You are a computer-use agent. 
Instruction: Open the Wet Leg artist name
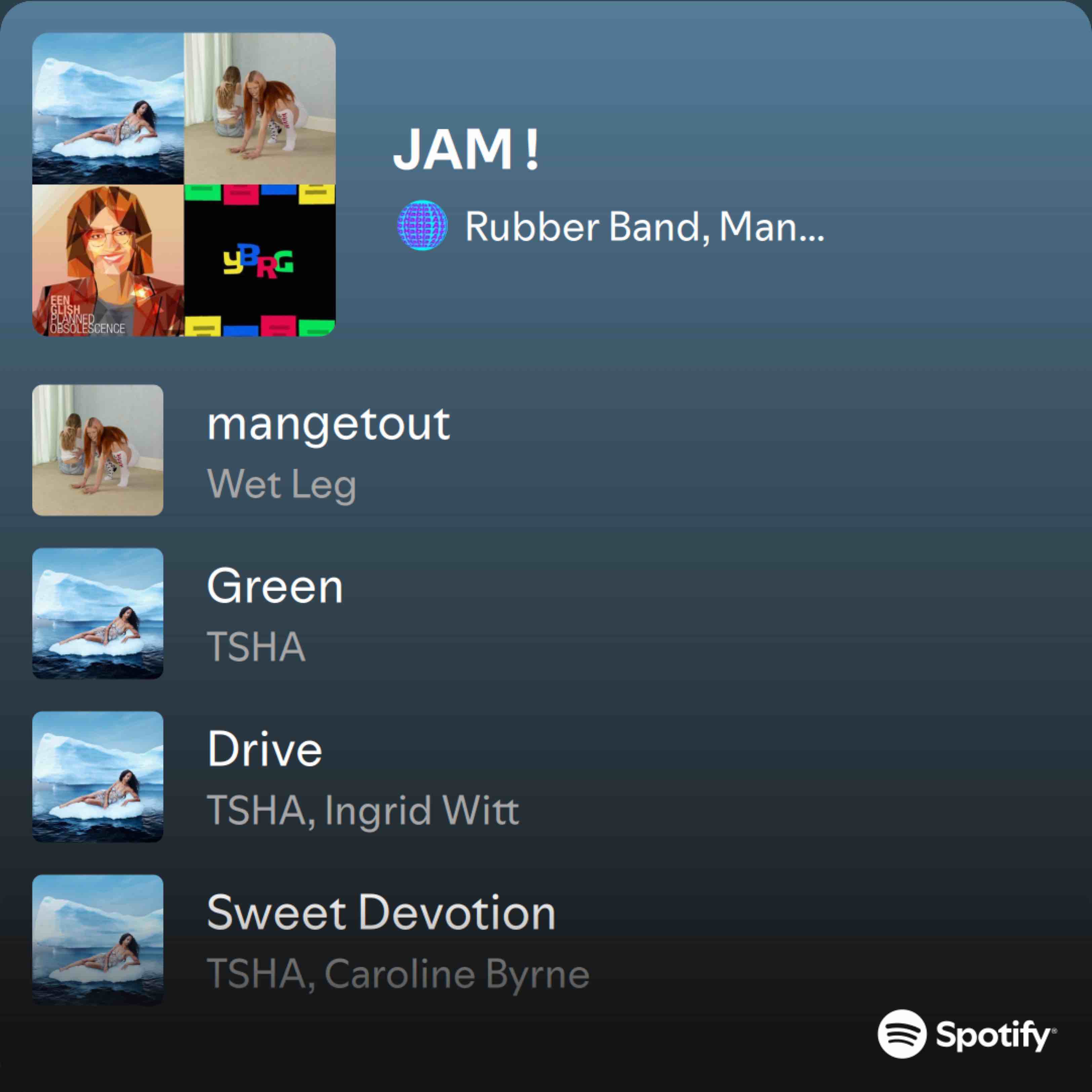point(281,485)
